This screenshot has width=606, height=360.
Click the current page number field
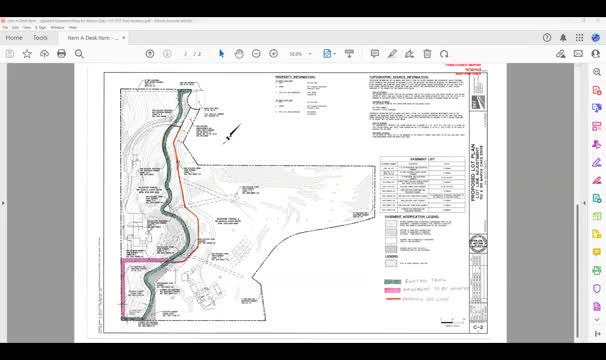[186, 54]
